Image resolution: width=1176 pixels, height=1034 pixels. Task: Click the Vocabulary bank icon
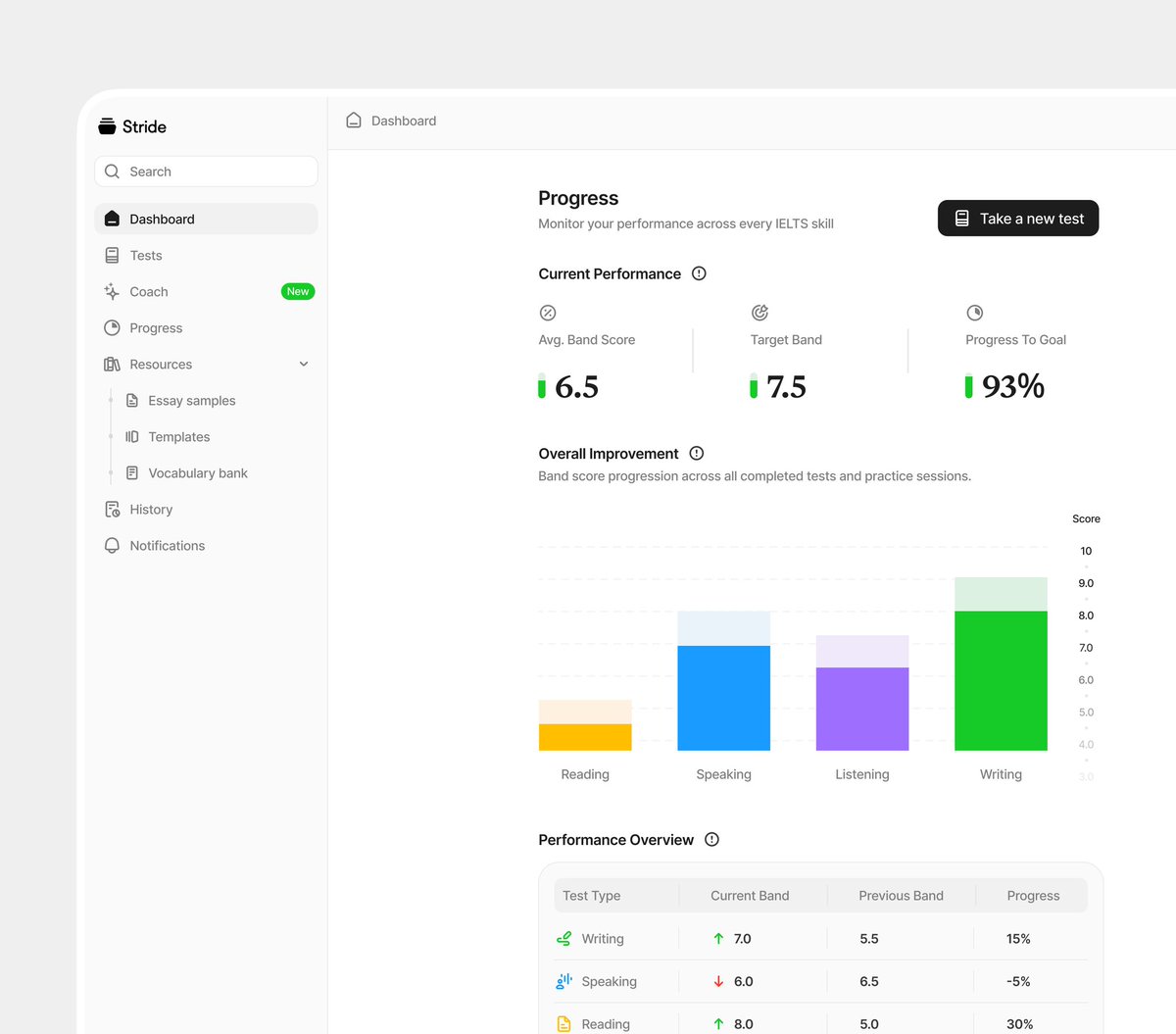tap(132, 472)
